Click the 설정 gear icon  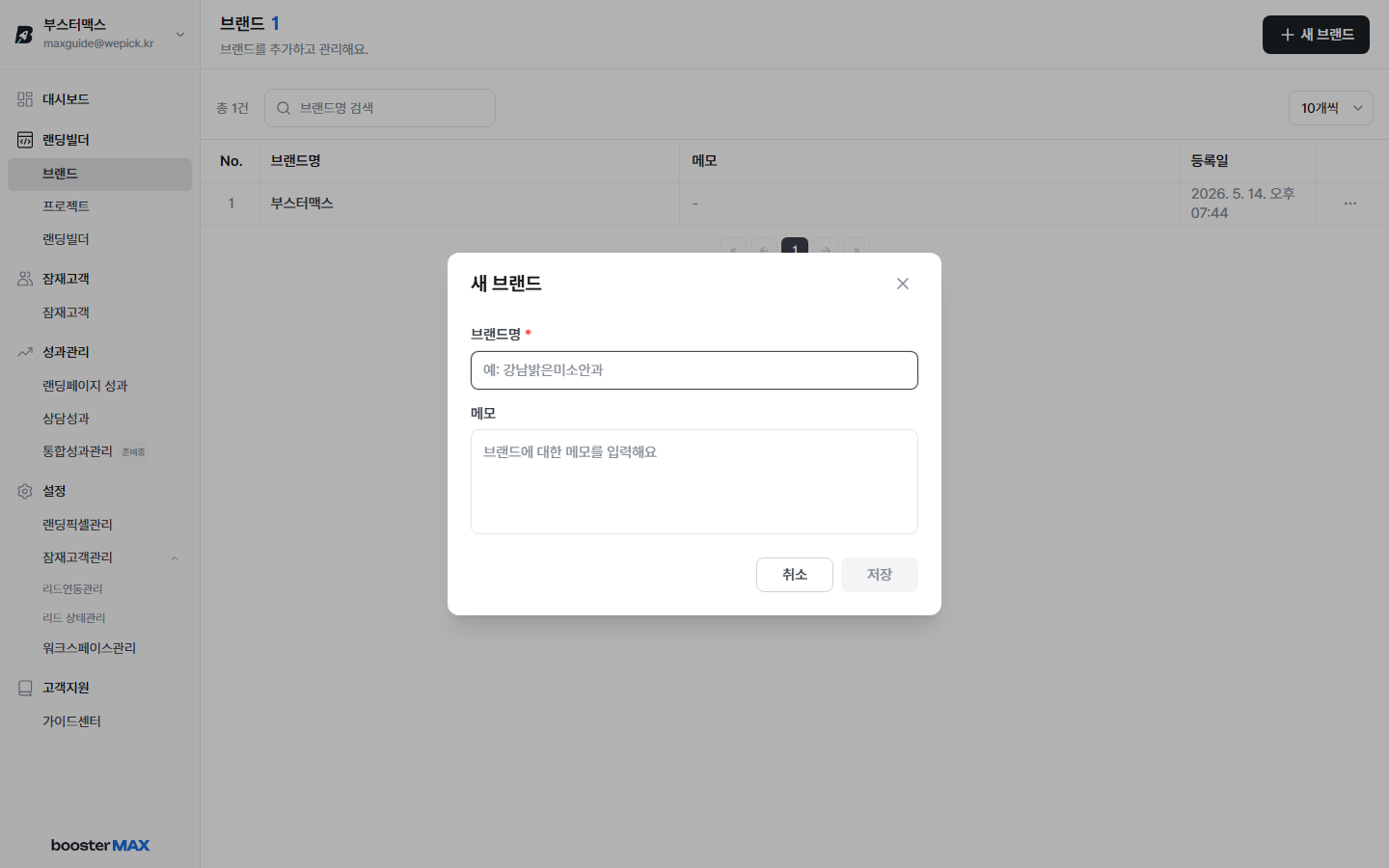[25, 491]
